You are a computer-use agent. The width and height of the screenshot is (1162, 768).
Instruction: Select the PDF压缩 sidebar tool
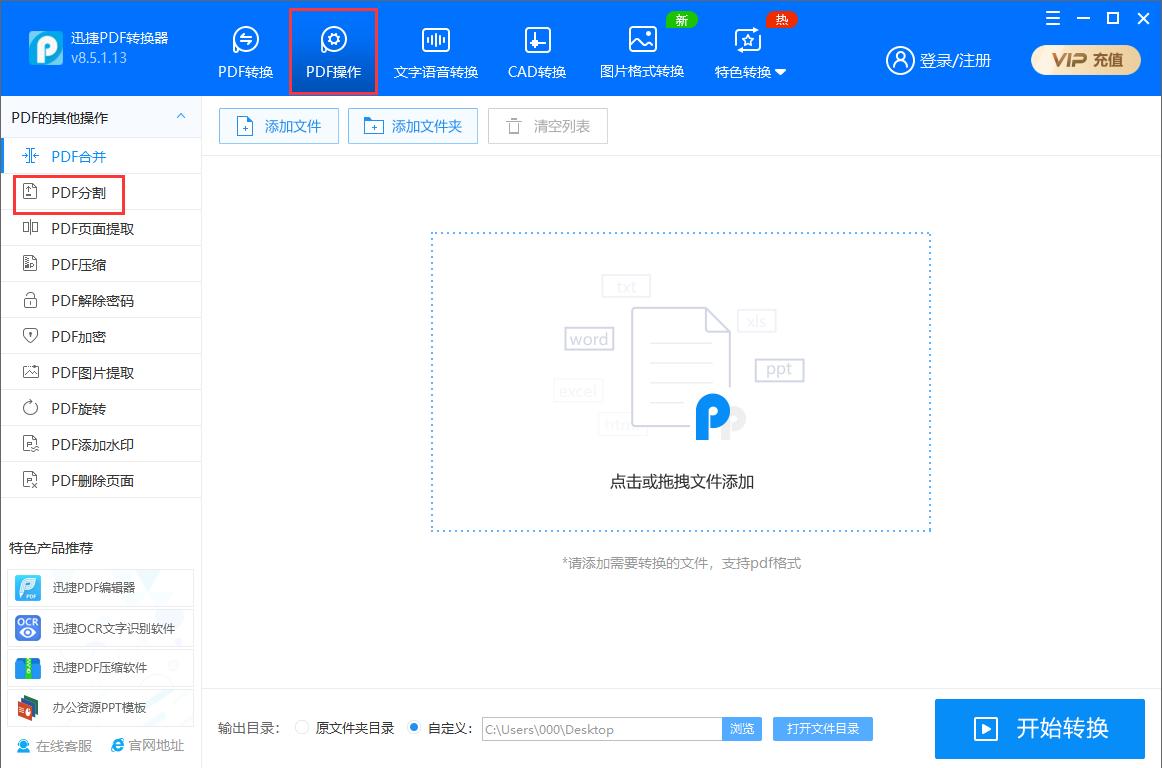(75, 263)
